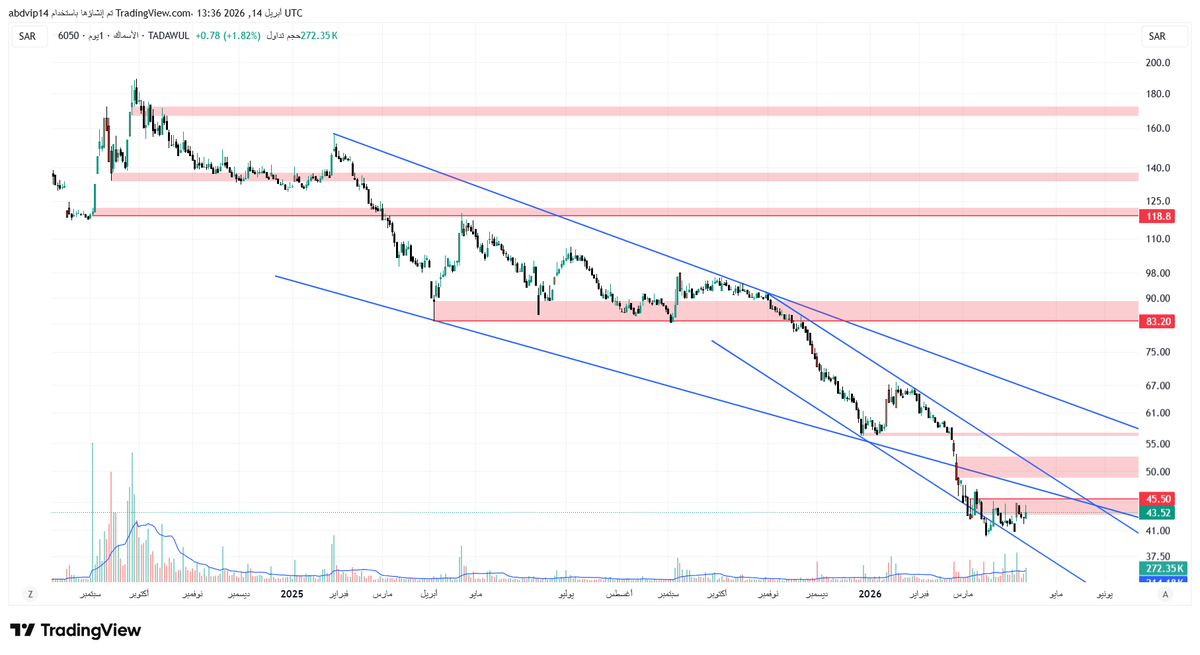The width and height of the screenshot is (1200, 655).
Task: Click the 2025 label on time axis
Action: pyautogui.click(x=291, y=594)
